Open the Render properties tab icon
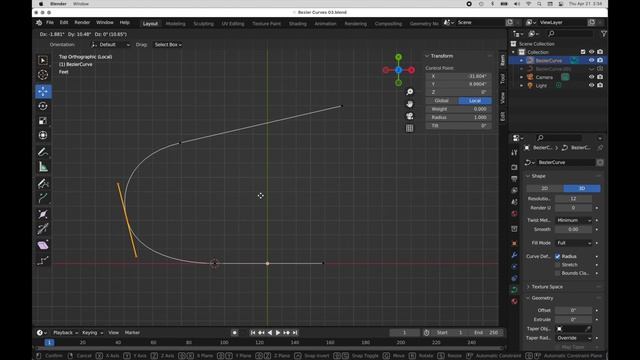Screen dimensions: 640x360 pyautogui.click(x=514, y=167)
